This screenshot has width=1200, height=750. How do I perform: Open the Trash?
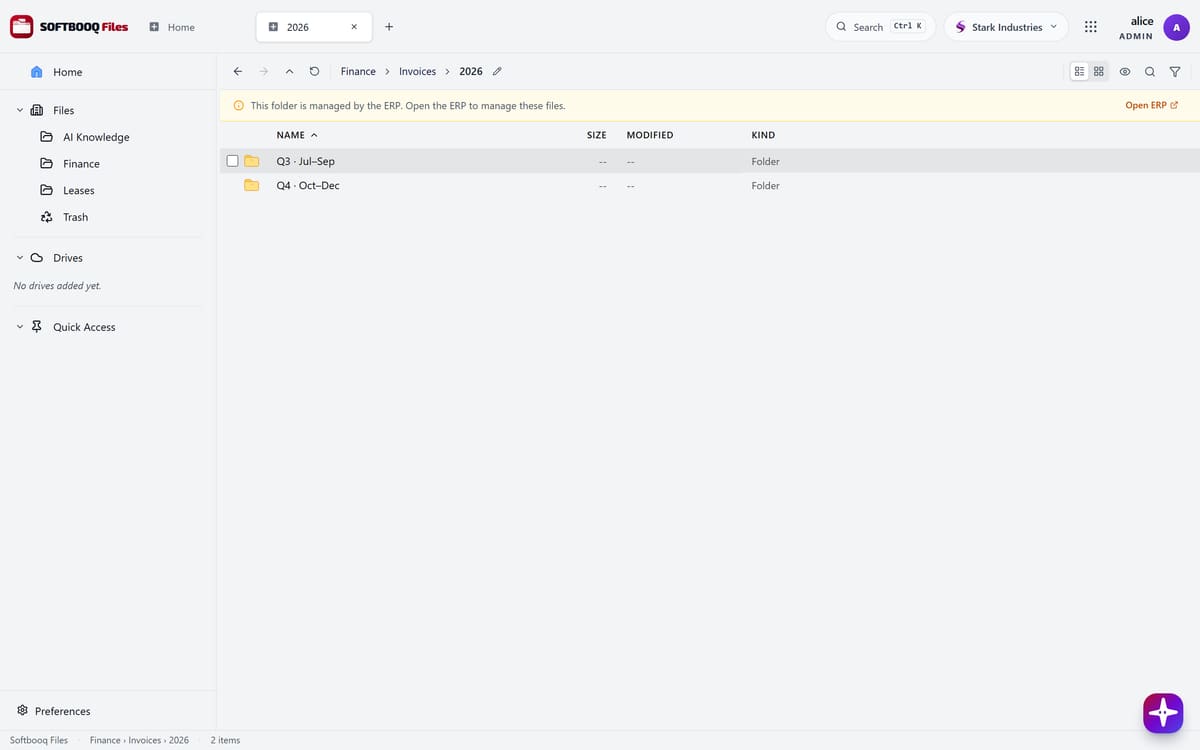pos(75,217)
